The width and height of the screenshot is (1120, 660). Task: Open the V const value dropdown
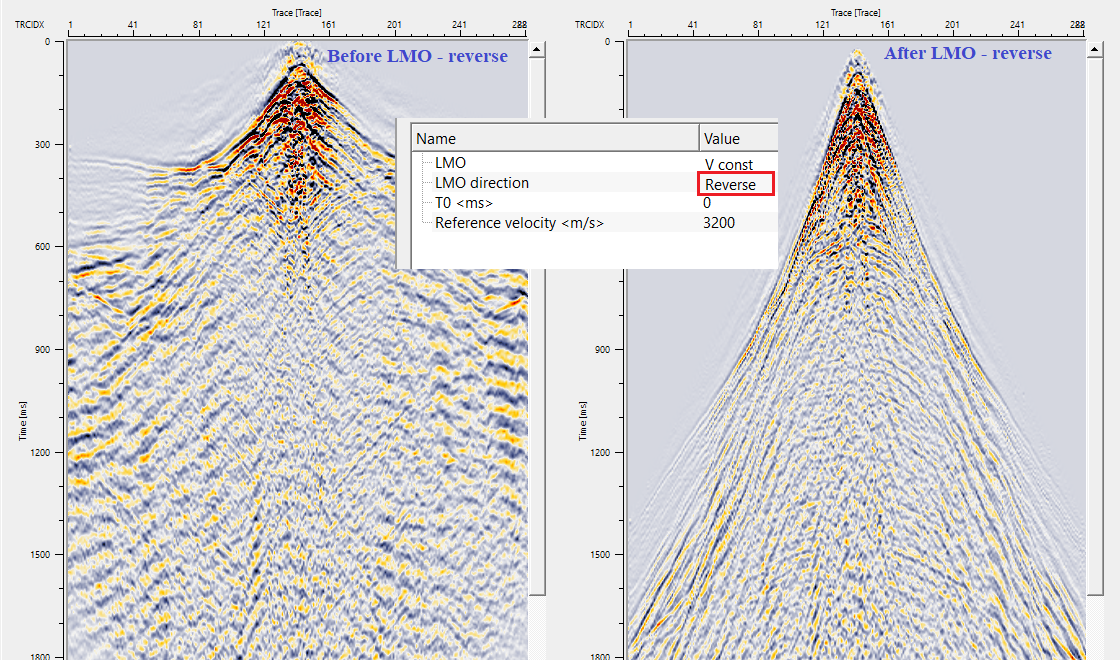(x=729, y=164)
